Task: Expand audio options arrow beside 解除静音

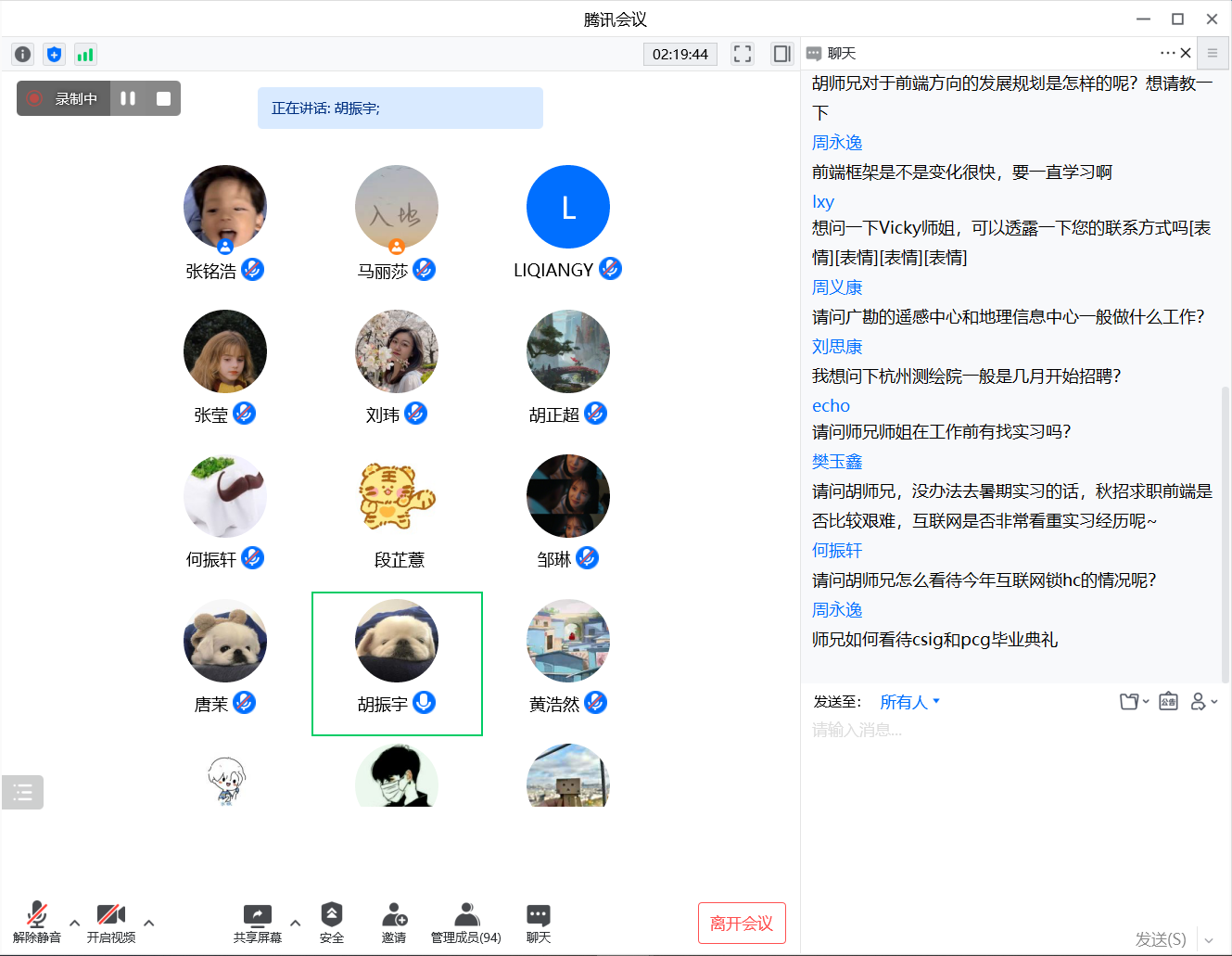Action: (x=75, y=923)
